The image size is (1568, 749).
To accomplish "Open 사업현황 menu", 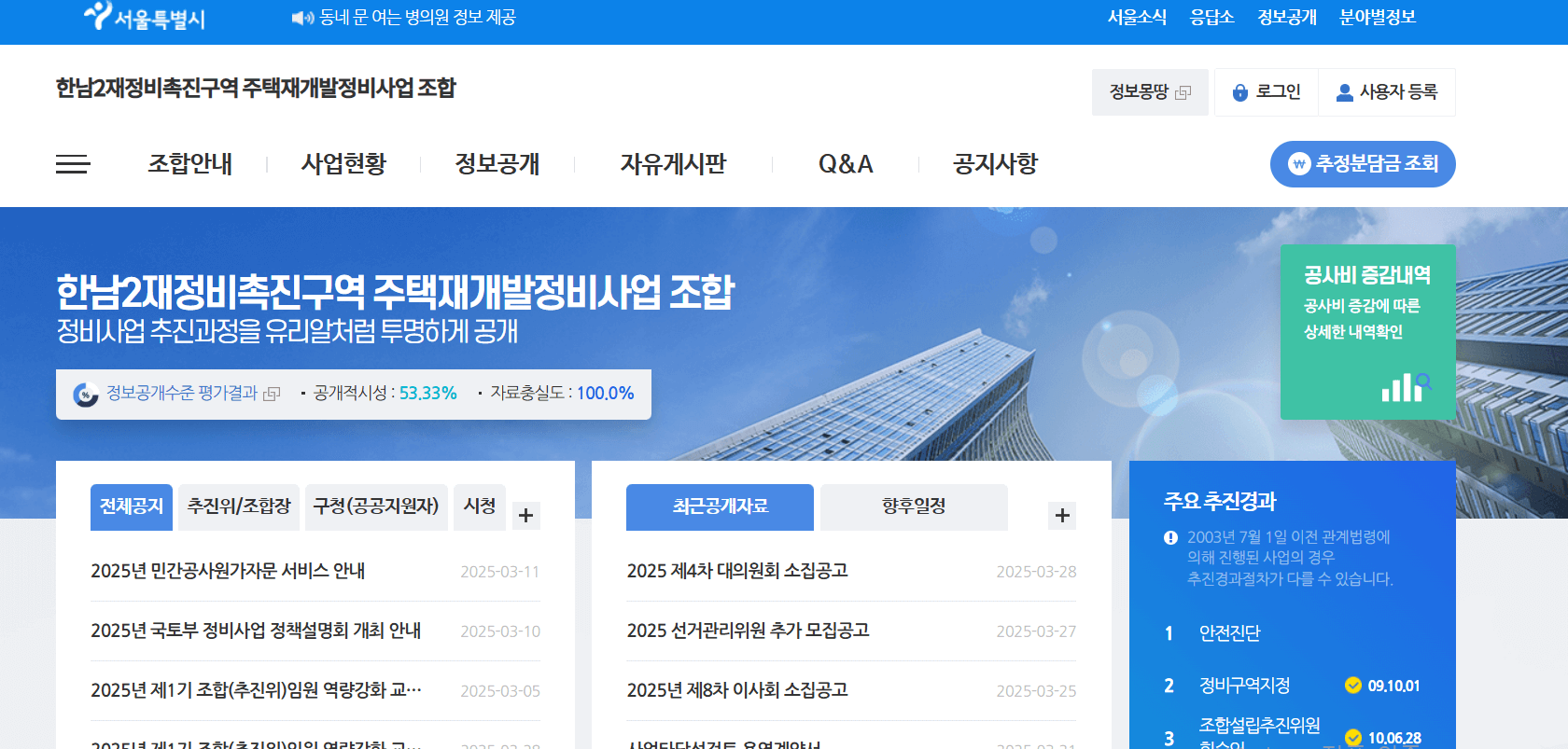I will click(x=343, y=164).
